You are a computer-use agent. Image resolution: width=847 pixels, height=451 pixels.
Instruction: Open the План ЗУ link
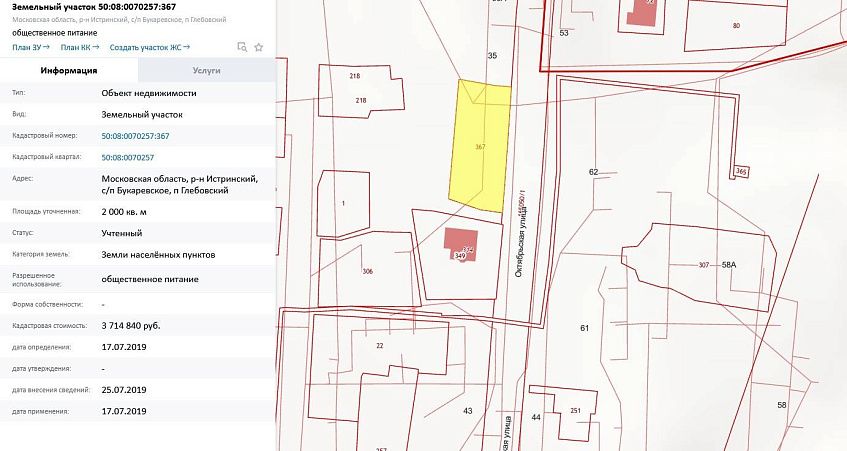click(x=30, y=47)
